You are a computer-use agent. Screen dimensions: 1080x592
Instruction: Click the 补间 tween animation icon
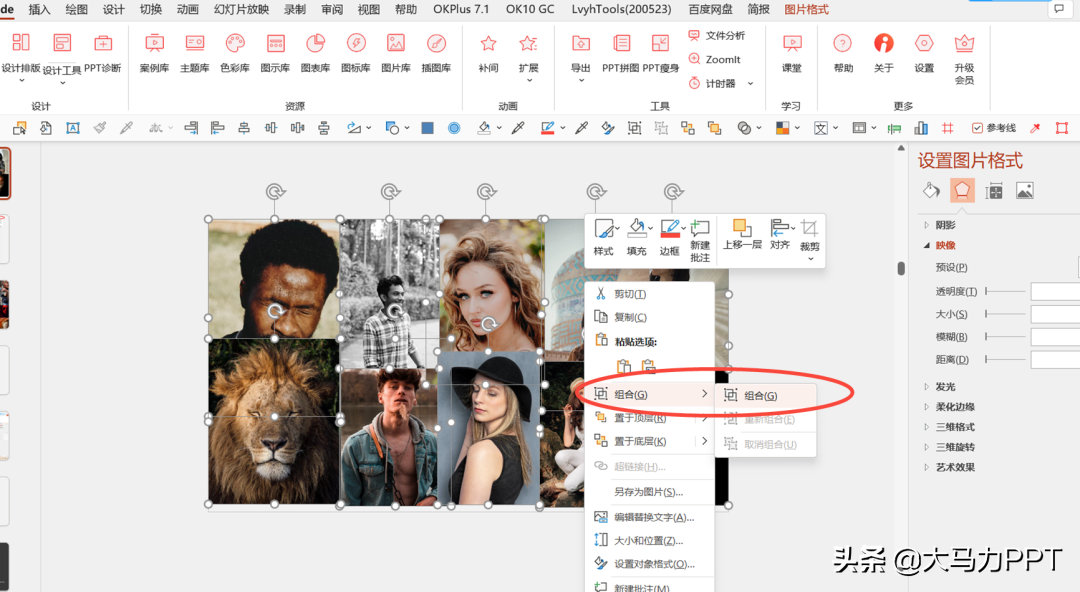click(488, 44)
